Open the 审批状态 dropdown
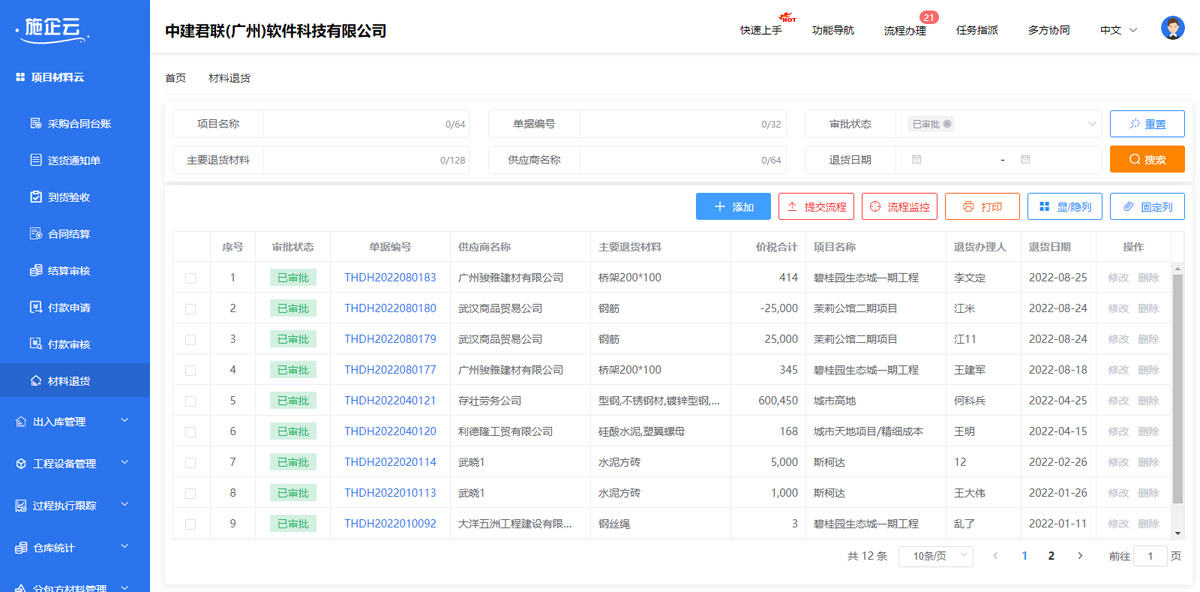Viewport: 1200px width, 592px height. pos(999,124)
